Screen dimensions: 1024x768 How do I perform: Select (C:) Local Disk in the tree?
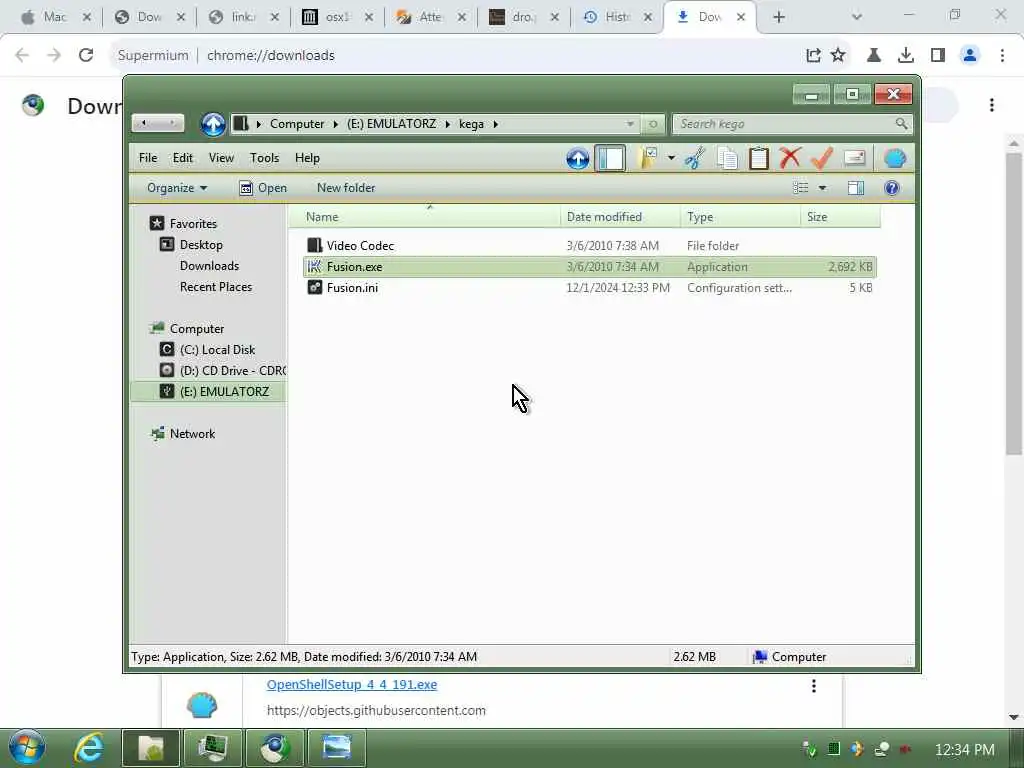(x=217, y=349)
